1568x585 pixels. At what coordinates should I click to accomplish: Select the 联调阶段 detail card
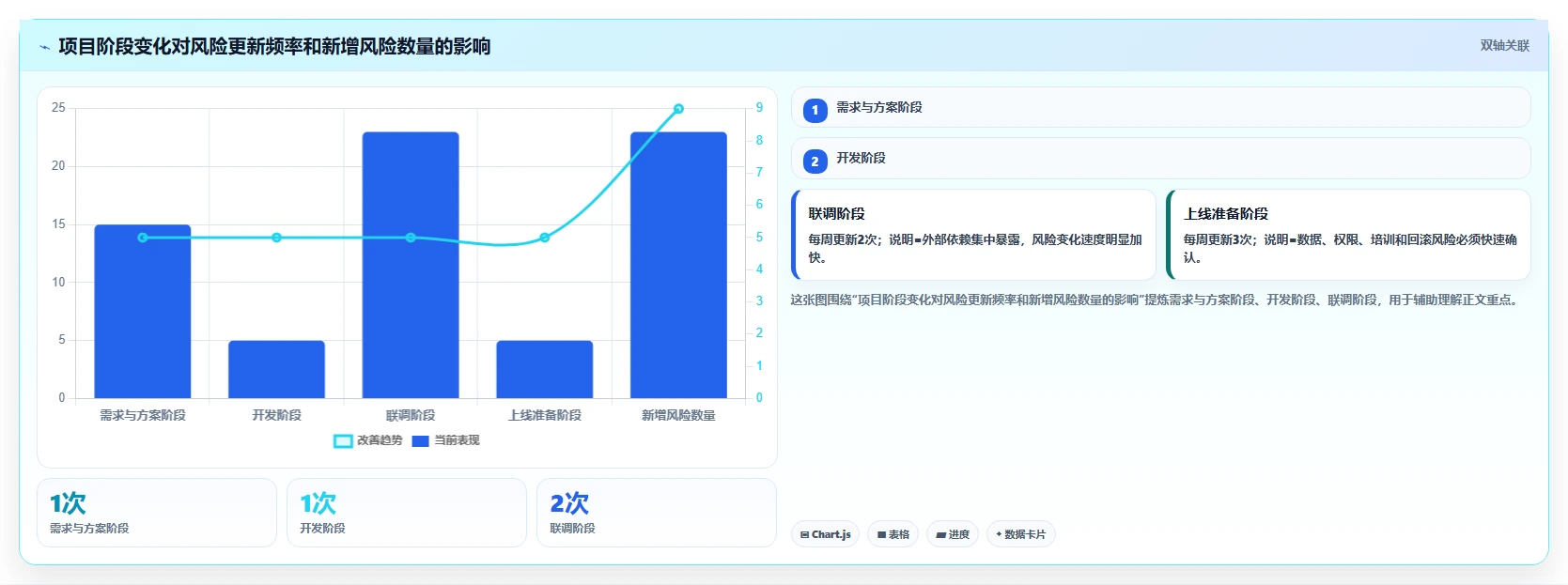973,235
